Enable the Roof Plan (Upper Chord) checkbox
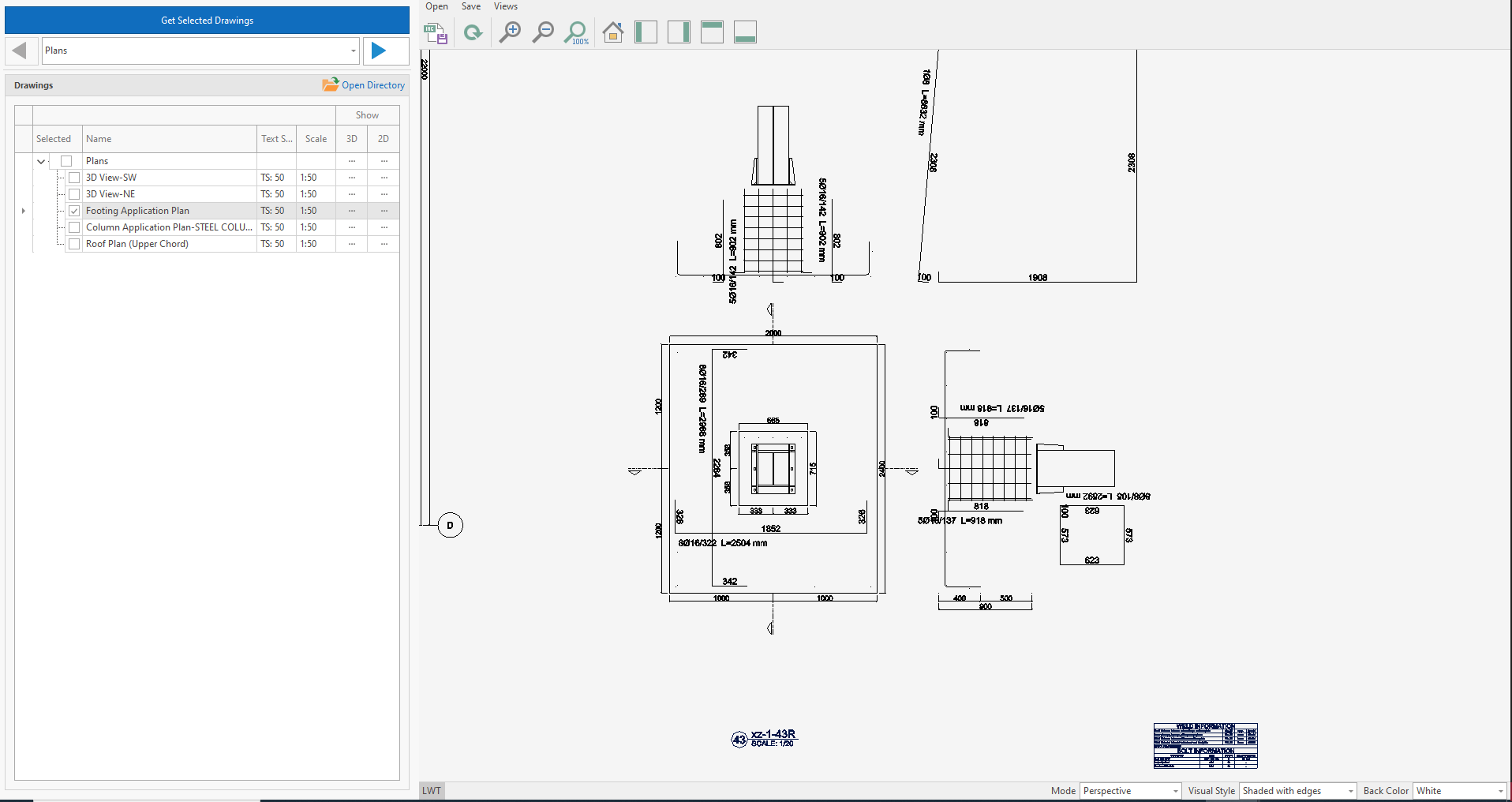1512x802 pixels. (73, 244)
